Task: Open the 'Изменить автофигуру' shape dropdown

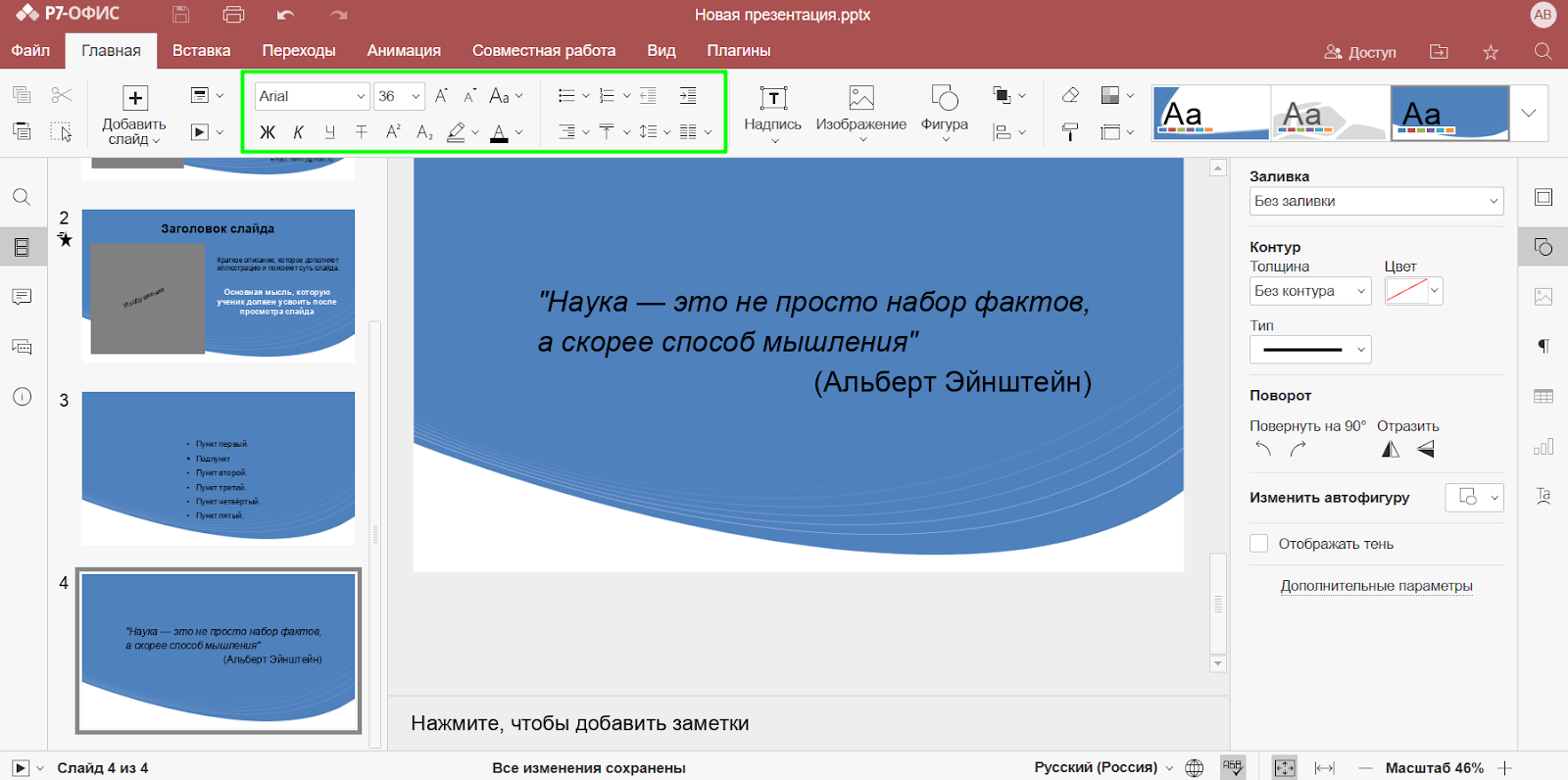Action: click(1474, 497)
